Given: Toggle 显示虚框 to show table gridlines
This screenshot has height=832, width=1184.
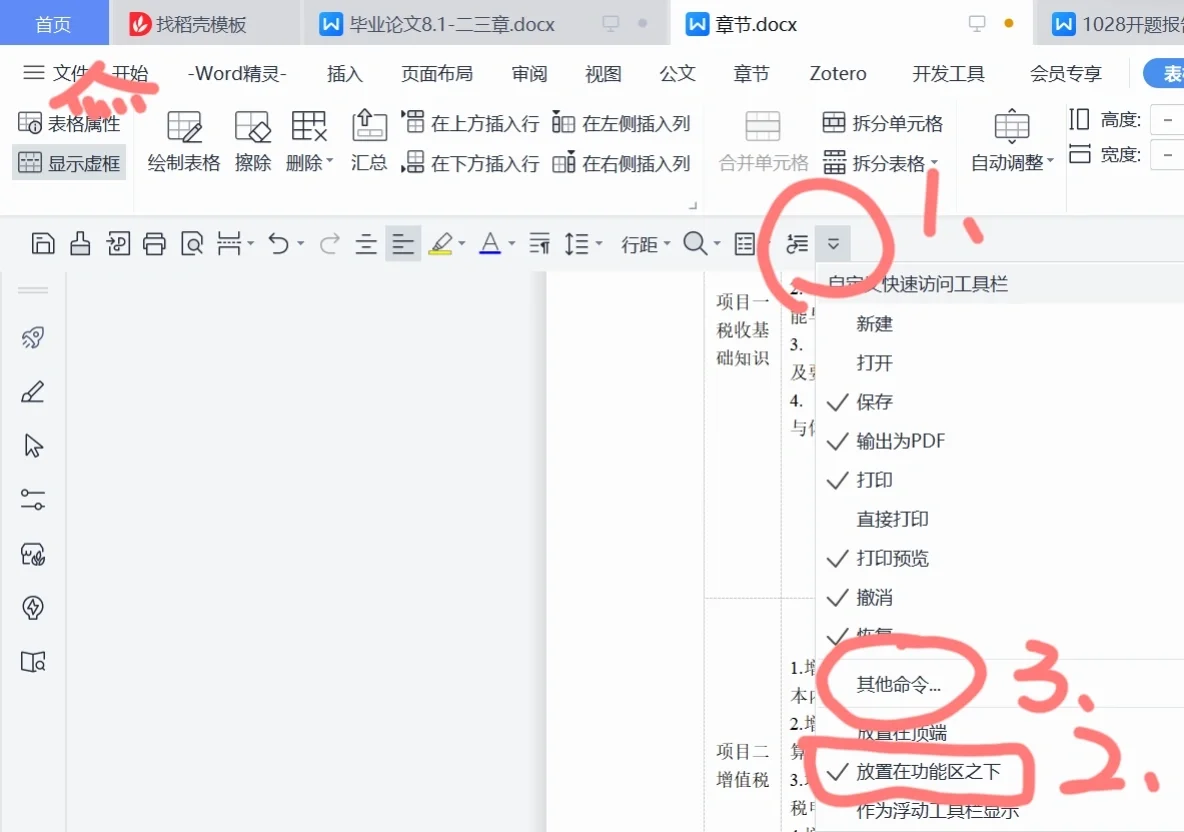Looking at the screenshot, I should pos(68,162).
